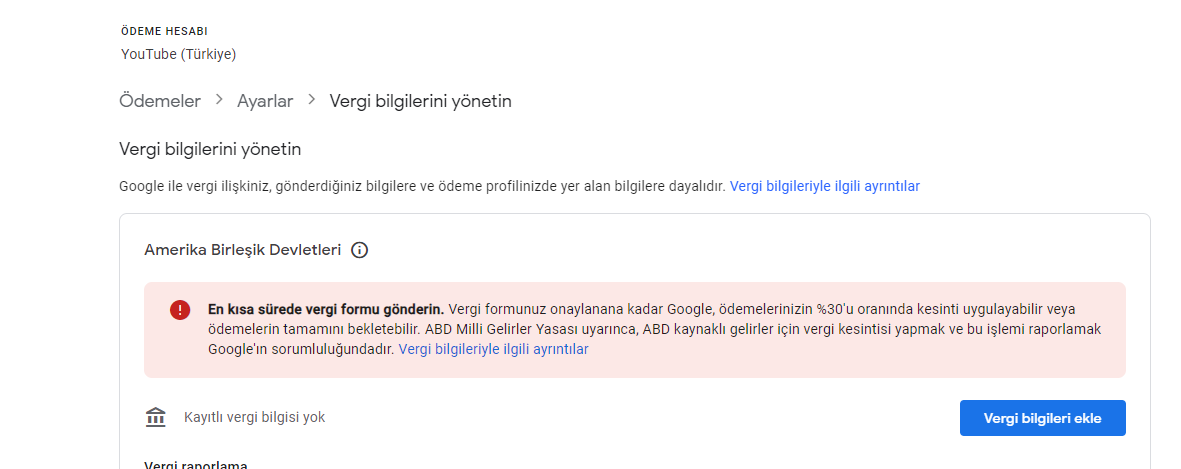Click the ÖDEME HESABI label

point(164,32)
